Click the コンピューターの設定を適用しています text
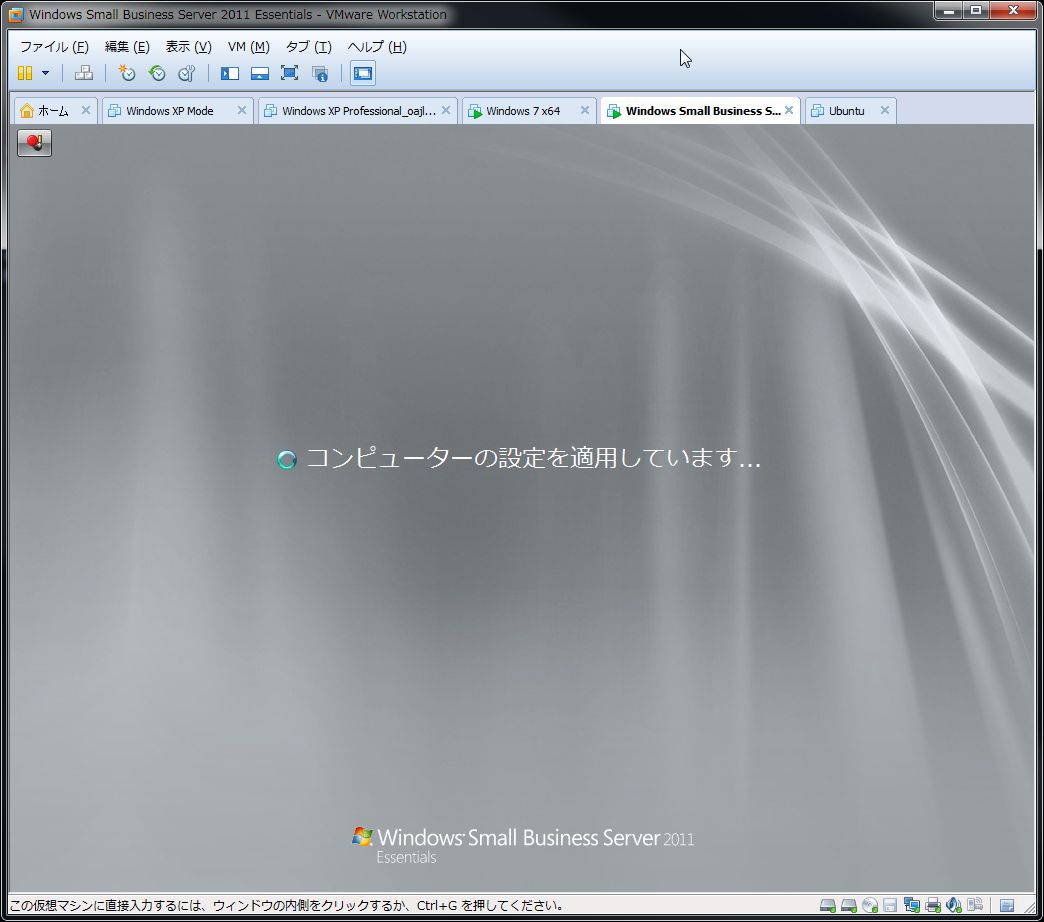Viewport: 1044px width, 922px height. pyautogui.click(x=533, y=458)
